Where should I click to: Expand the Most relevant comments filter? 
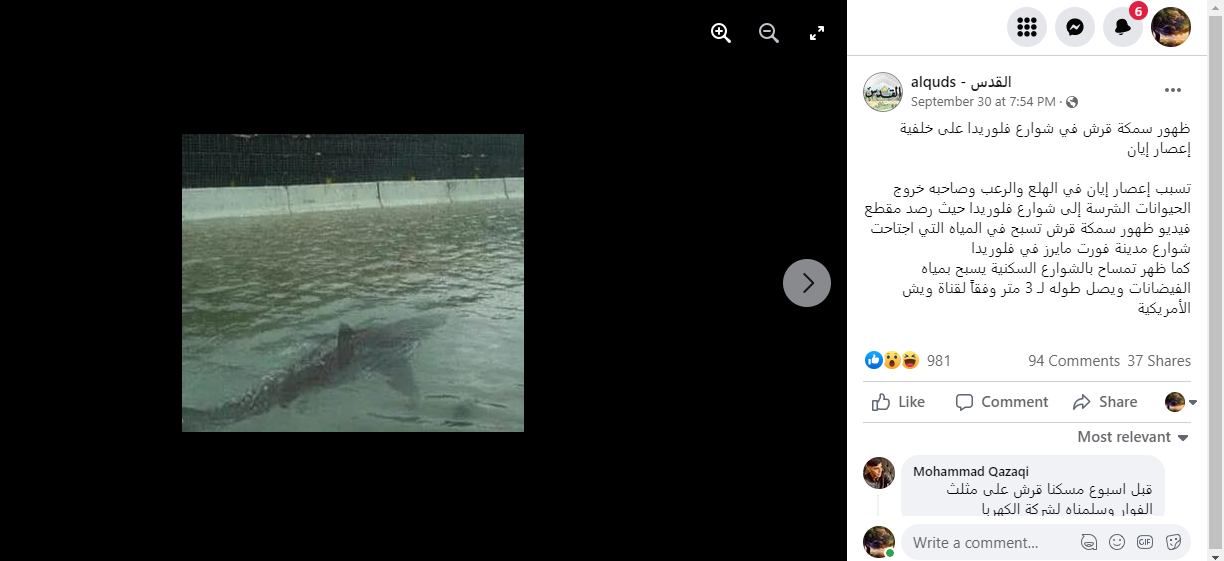(x=1133, y=437)
